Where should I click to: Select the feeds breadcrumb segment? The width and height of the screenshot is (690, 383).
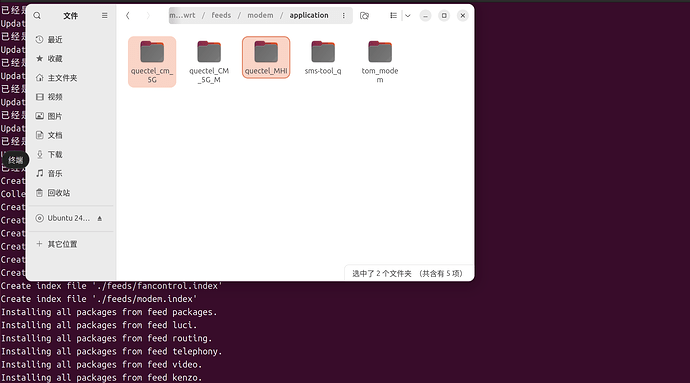(x=221, y=15)
